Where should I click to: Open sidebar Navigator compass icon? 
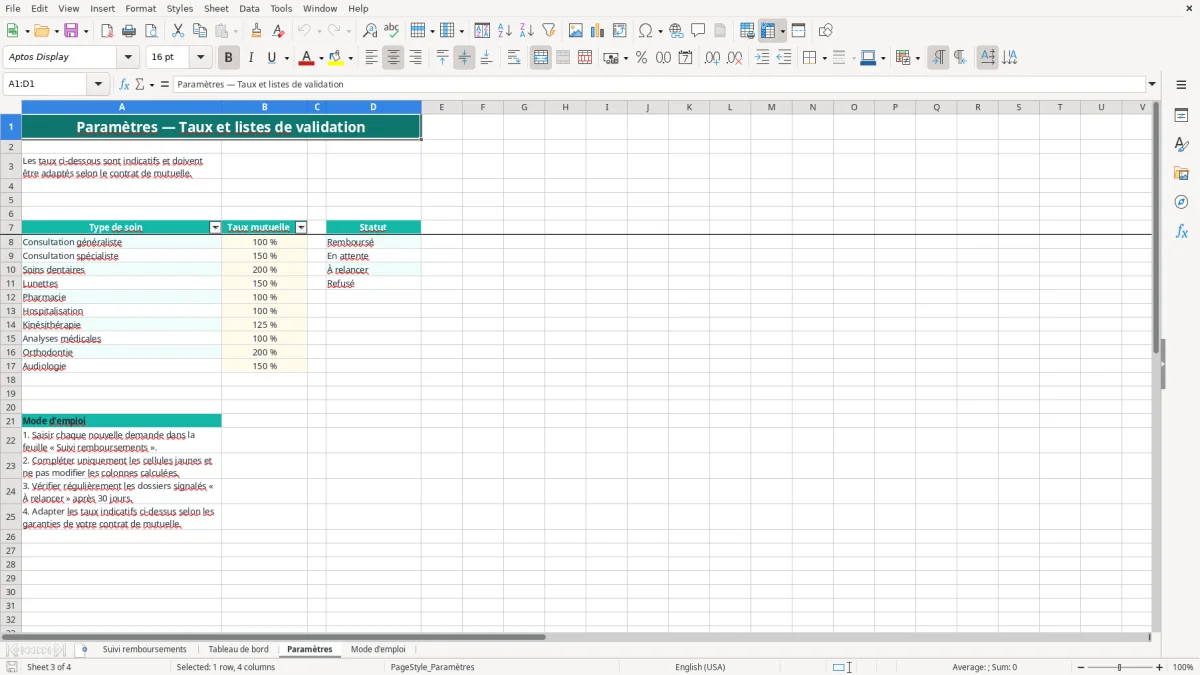point(1181,202)
